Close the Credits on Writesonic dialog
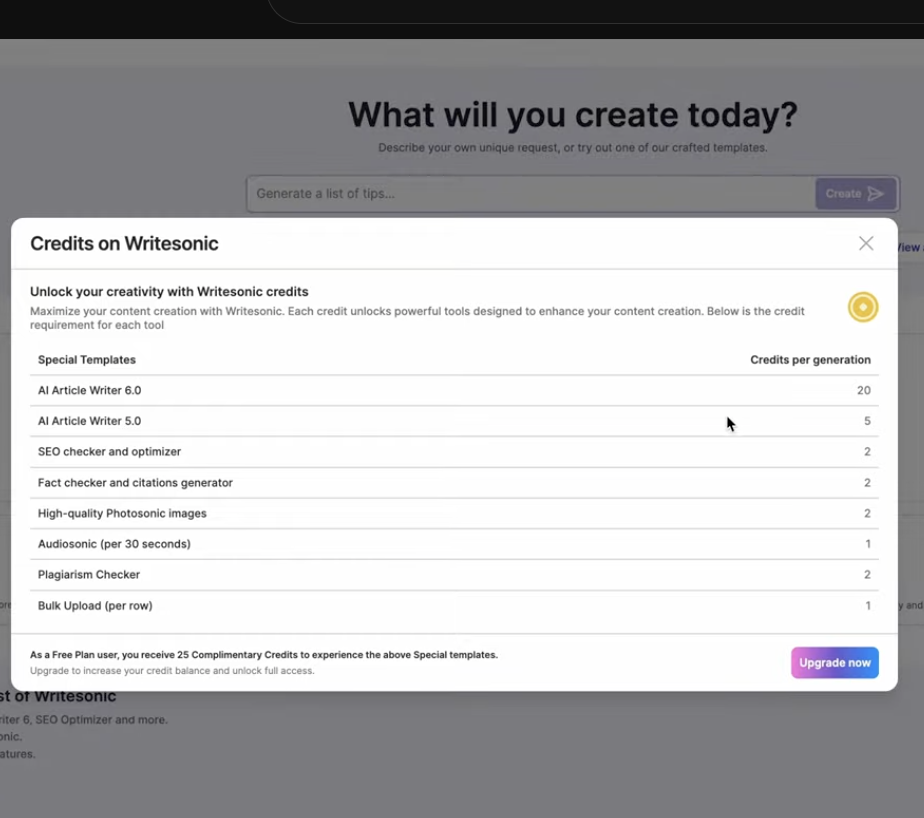The height and width of the screenshot is (818, 924). coord(866,243)
